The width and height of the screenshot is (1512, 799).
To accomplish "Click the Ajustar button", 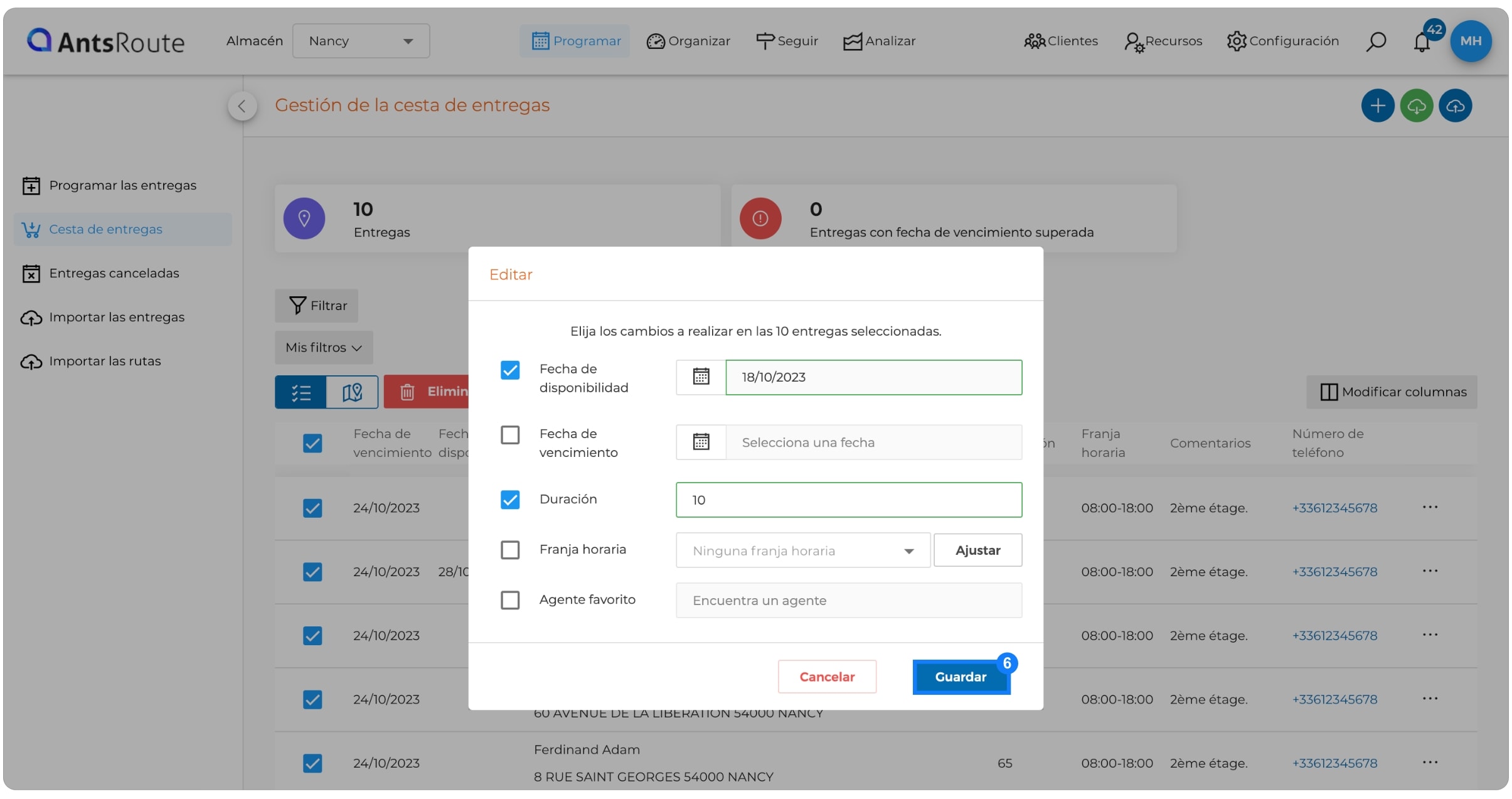I will tap(977, 550).
